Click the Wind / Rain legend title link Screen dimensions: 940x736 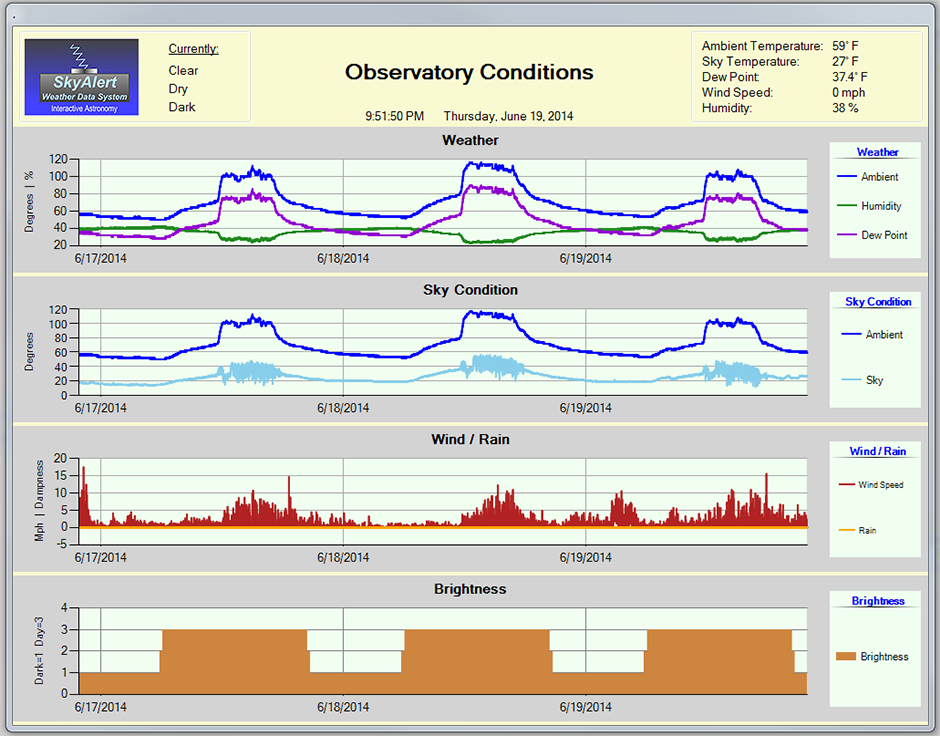click(x=877, y=452)
